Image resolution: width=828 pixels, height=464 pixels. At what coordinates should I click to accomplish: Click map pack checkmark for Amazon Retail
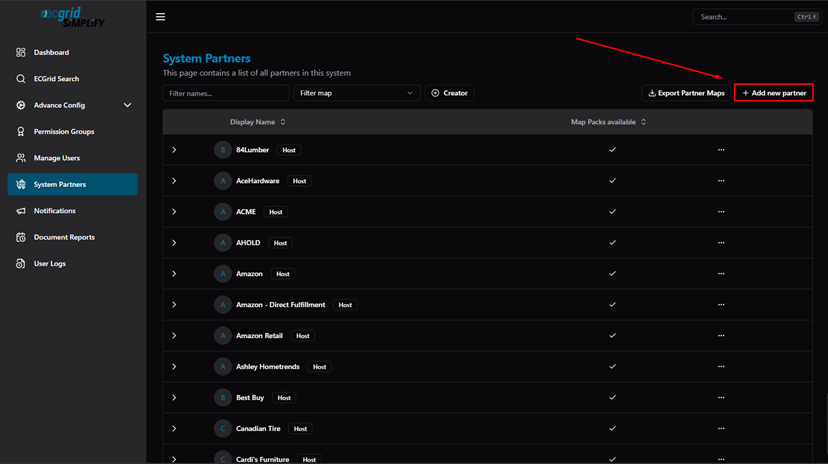pos(613,336)
